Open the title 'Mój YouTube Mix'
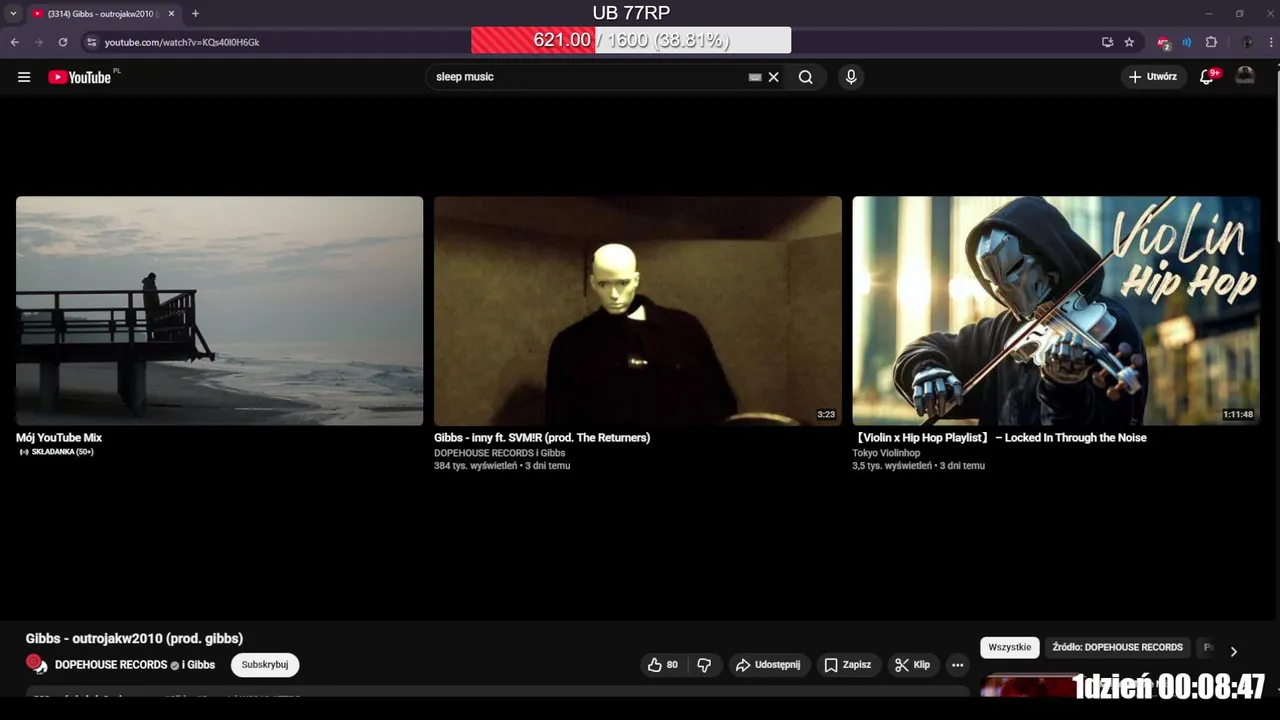The image size is (1280, 720). 59,438
